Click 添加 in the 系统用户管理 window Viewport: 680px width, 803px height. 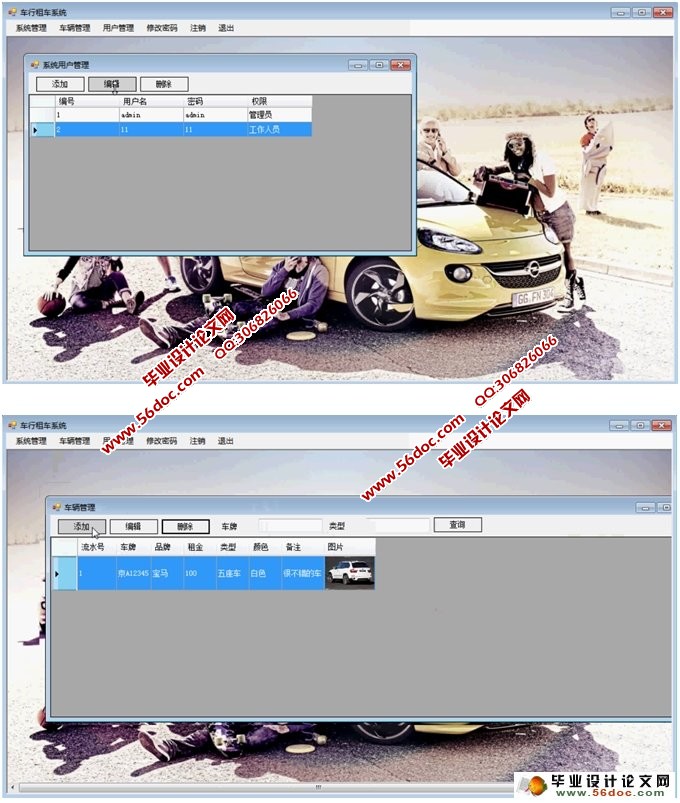(x=60, y=85)
